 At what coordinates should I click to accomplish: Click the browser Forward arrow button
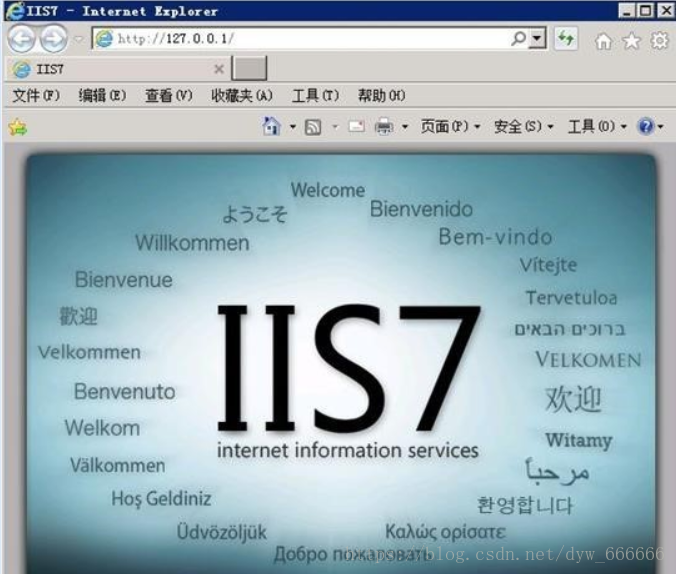(53, 39)
